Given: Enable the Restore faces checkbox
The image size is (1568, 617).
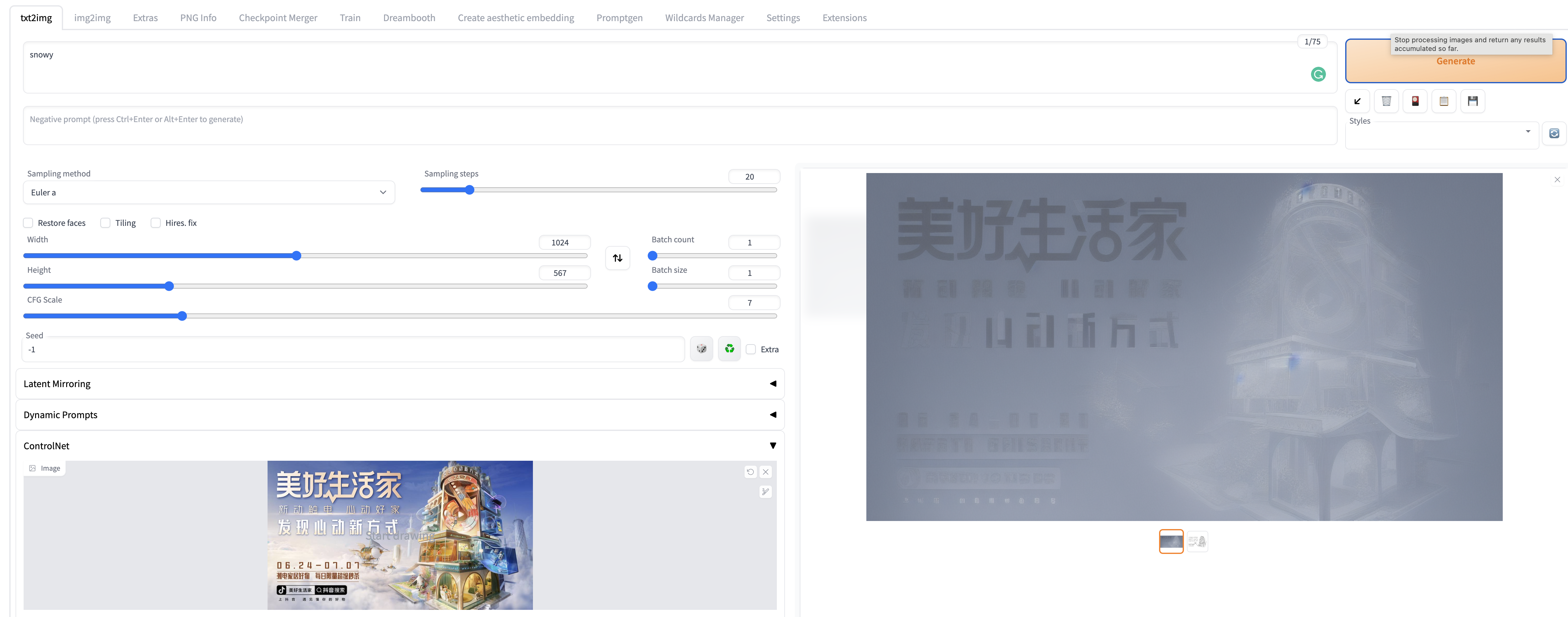Looking at the screenshot, I should click(x=28, y=223).
